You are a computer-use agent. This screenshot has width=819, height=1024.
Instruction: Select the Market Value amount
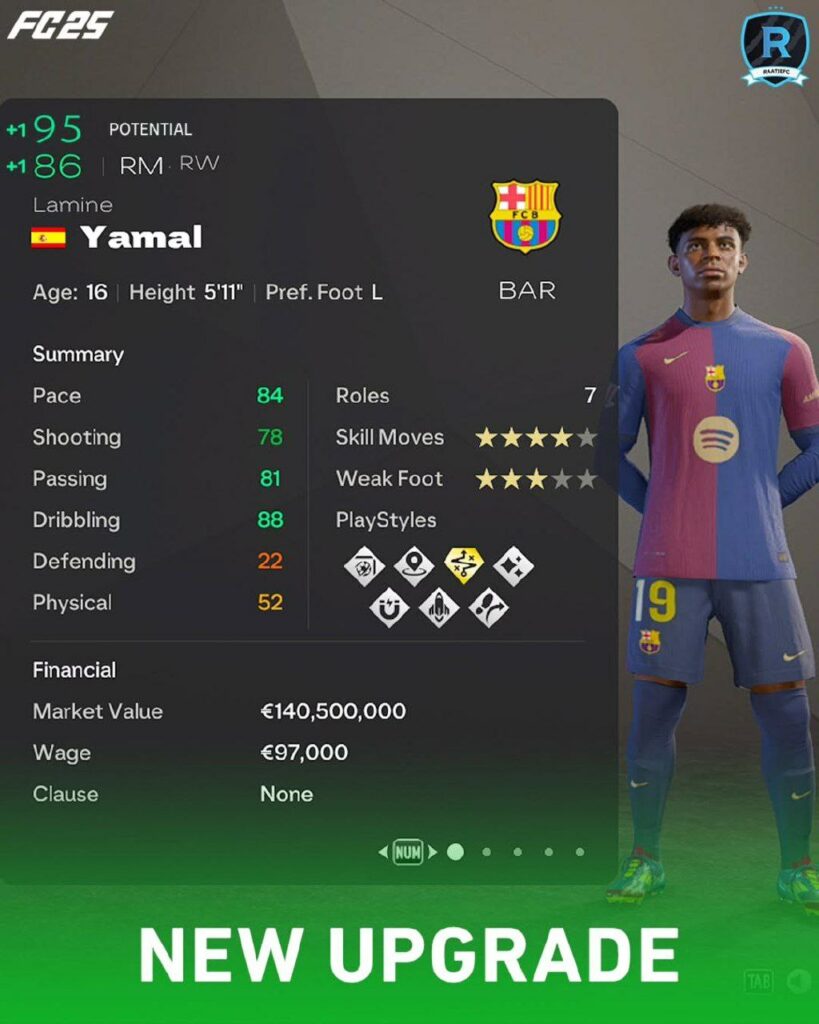point(333,711)
